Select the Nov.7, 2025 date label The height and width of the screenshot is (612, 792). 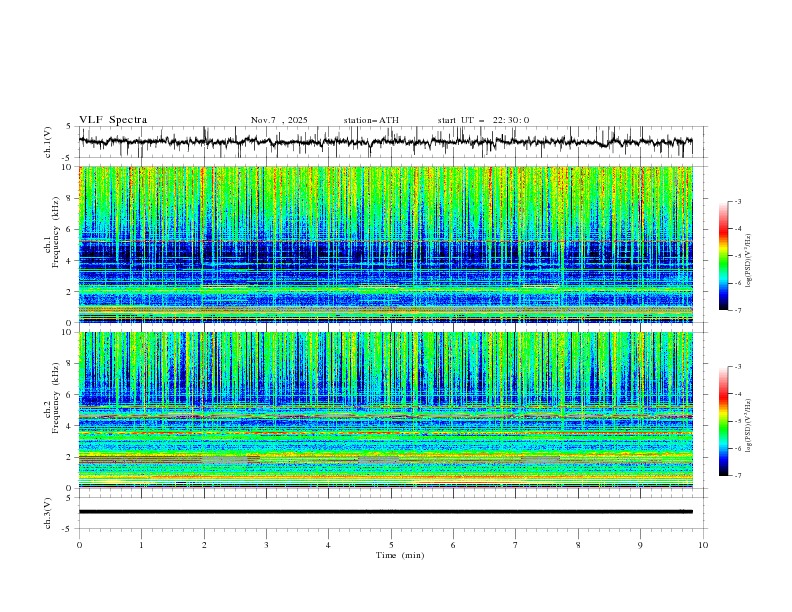(x=279, y=120)
